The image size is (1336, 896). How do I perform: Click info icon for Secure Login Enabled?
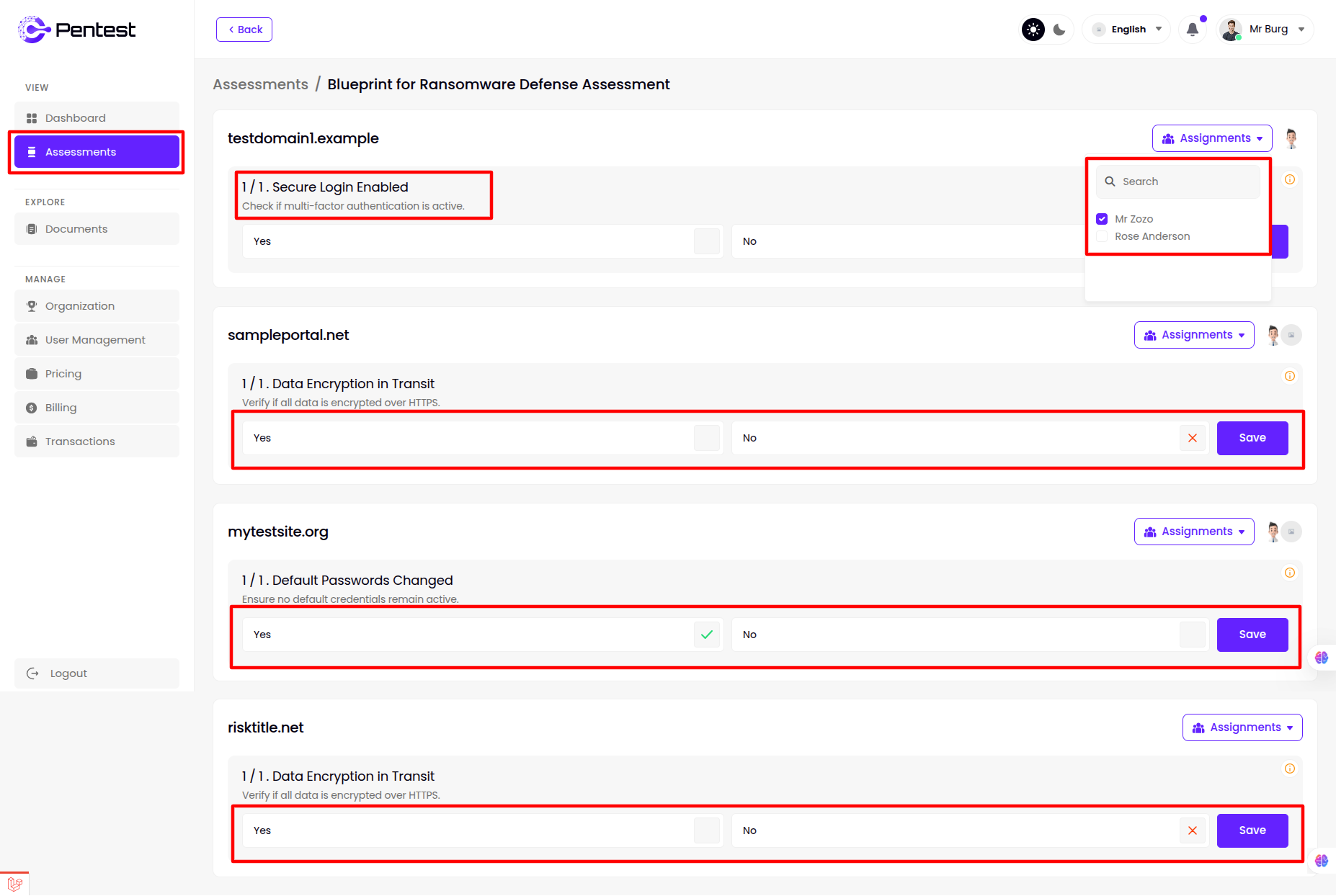point(1290,179)
